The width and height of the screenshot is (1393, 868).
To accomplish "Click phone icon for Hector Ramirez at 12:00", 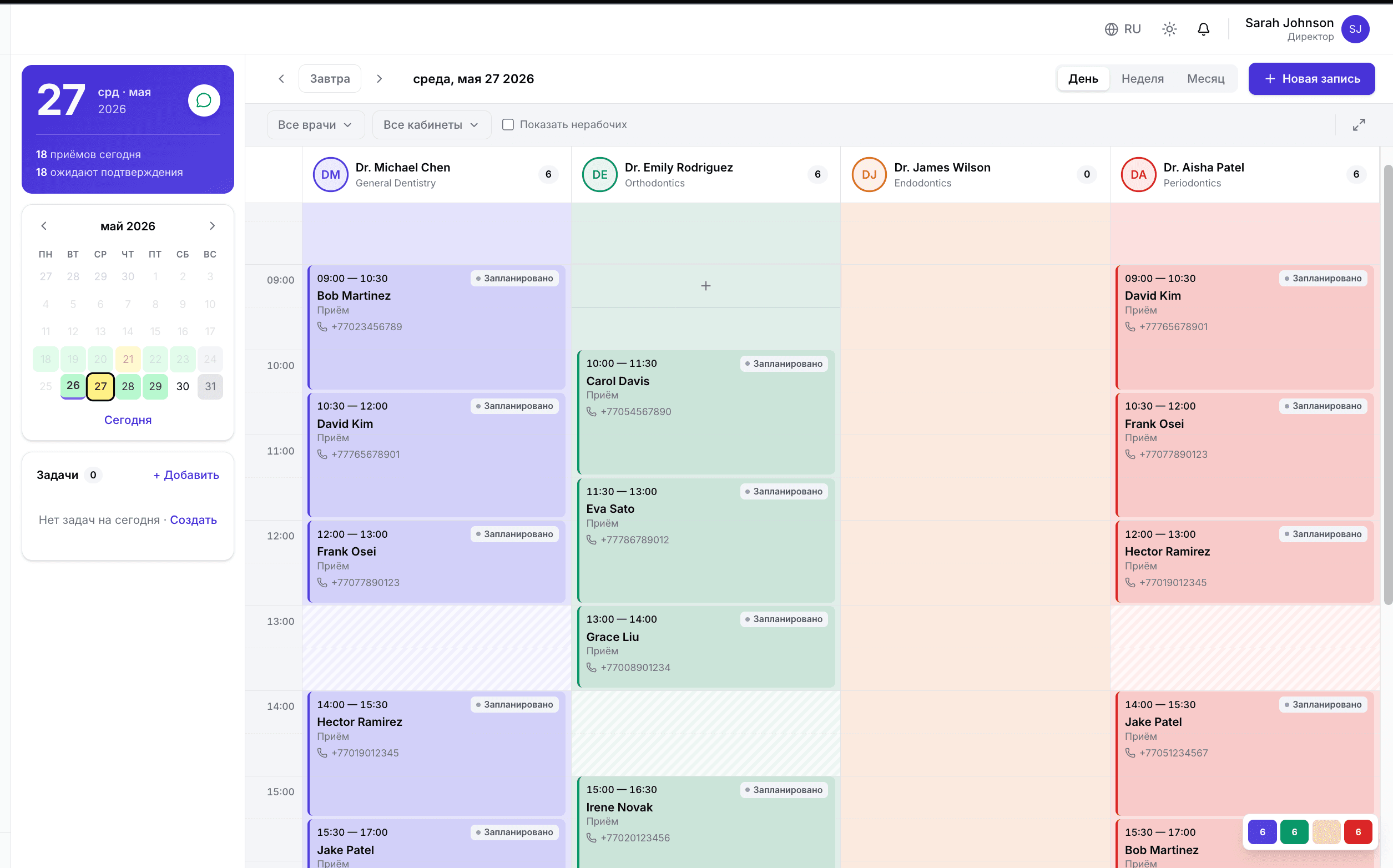I will [1130, 582].
